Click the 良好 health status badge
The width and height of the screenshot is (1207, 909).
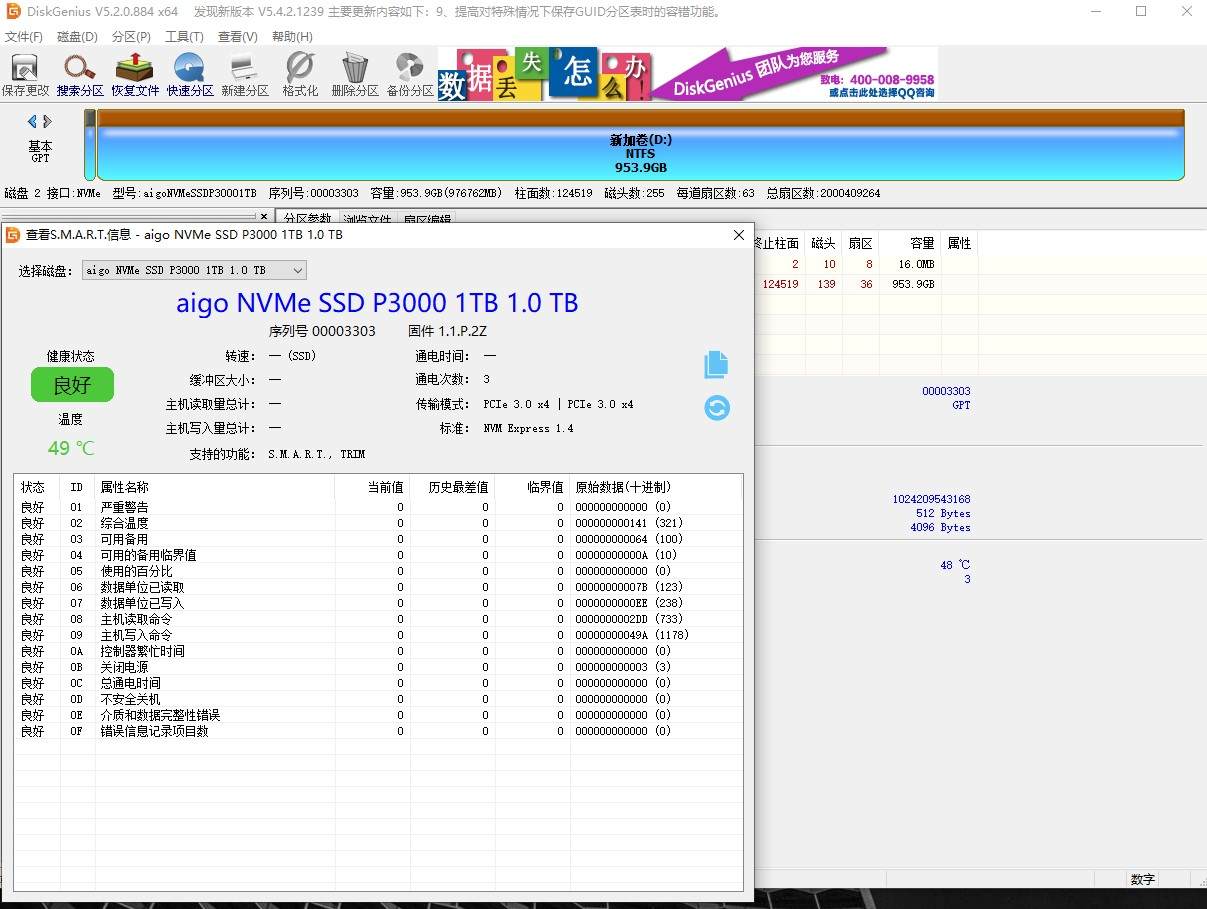72,385
